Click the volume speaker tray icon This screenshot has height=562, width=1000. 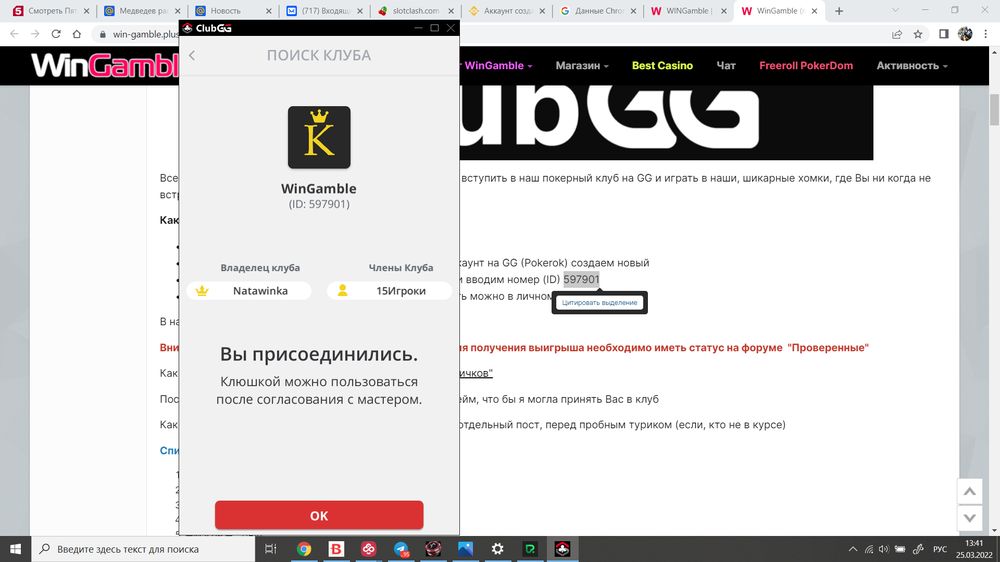click(884, 549)
